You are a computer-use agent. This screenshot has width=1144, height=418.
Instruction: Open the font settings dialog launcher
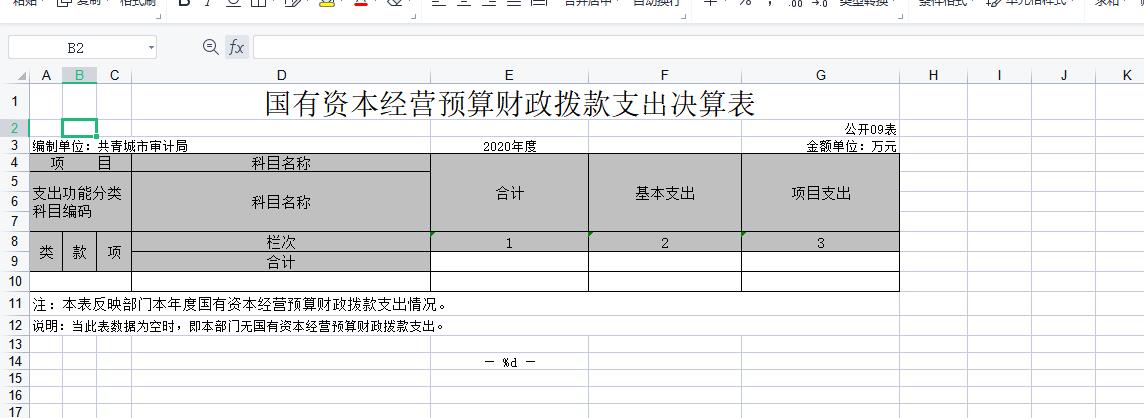tap(415, 14)
